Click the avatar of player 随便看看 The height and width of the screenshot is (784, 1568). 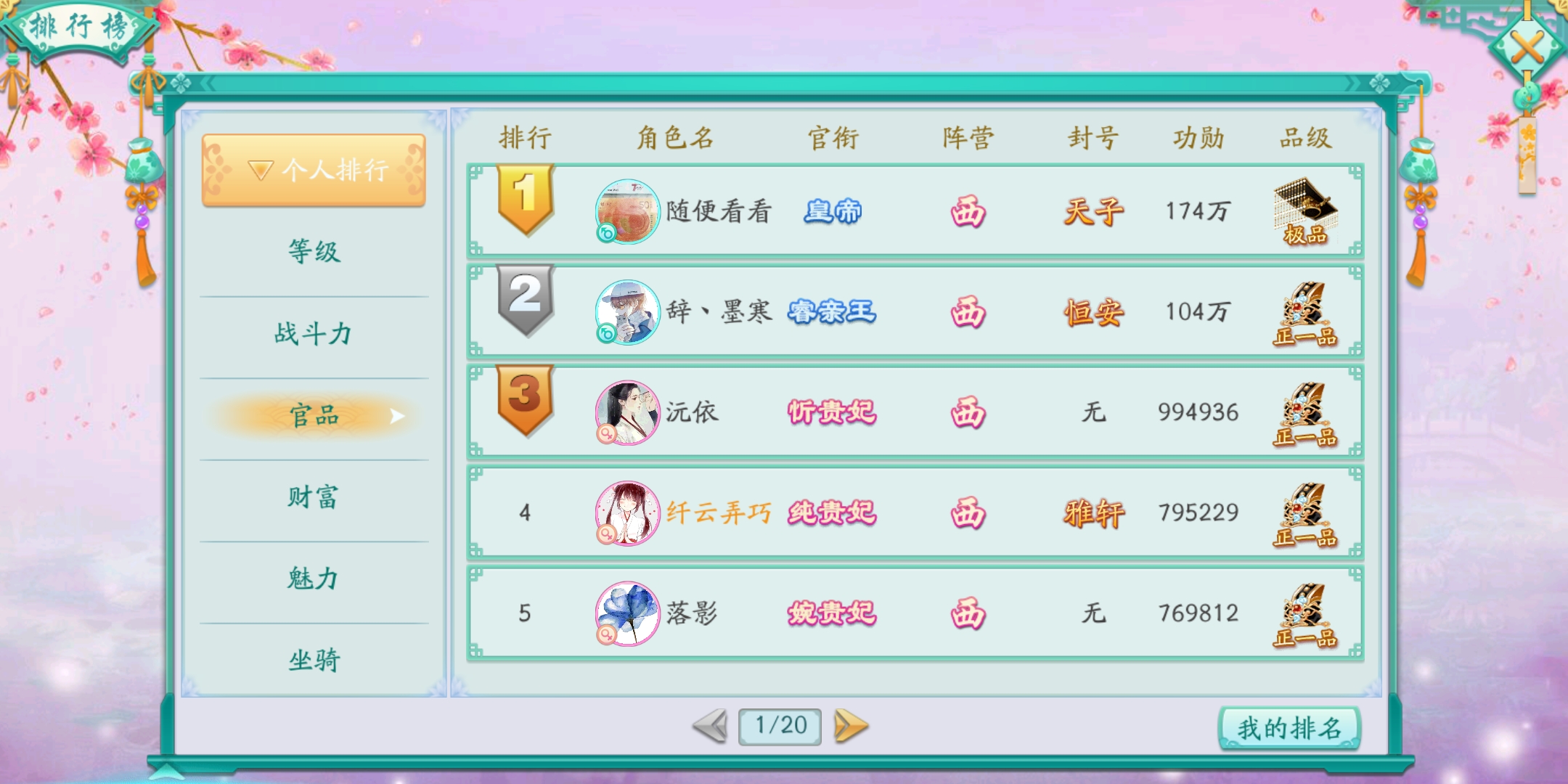[x=627, y=211]
